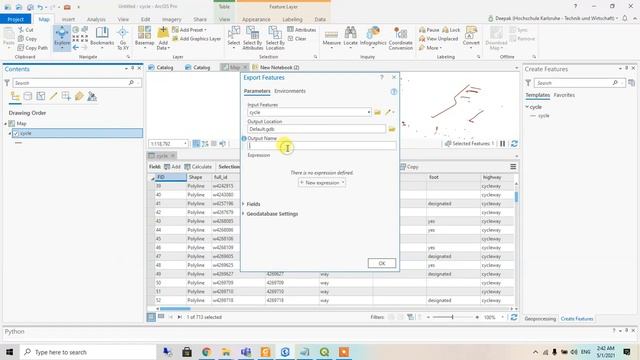Click the Windows taskbar search box
640x360 pixels.
pos(88,352)
